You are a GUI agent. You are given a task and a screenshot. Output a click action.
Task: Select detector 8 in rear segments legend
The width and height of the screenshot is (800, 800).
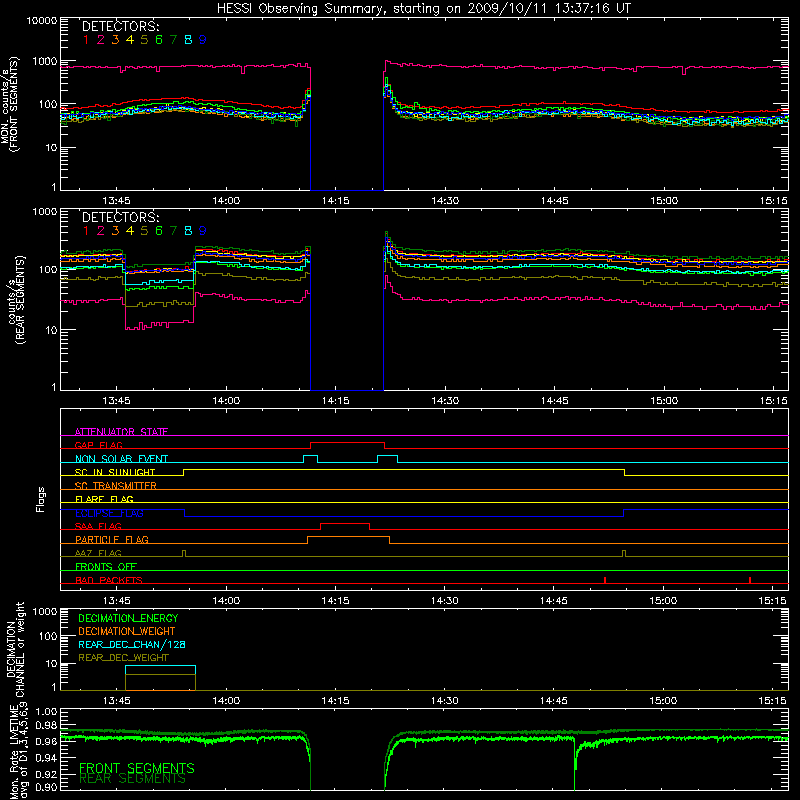(188, 231)
